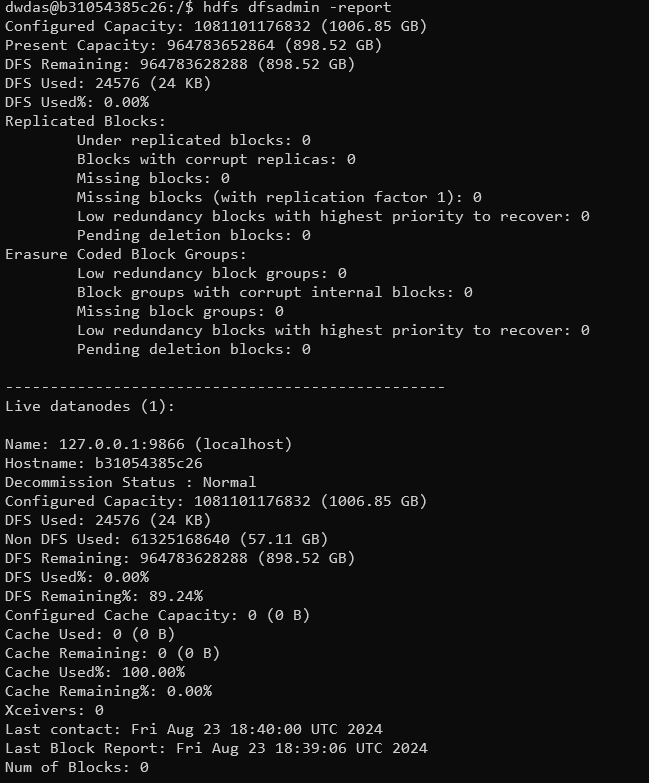Click the 'Decommission Status : Normal' line

(x=130, y=482)
